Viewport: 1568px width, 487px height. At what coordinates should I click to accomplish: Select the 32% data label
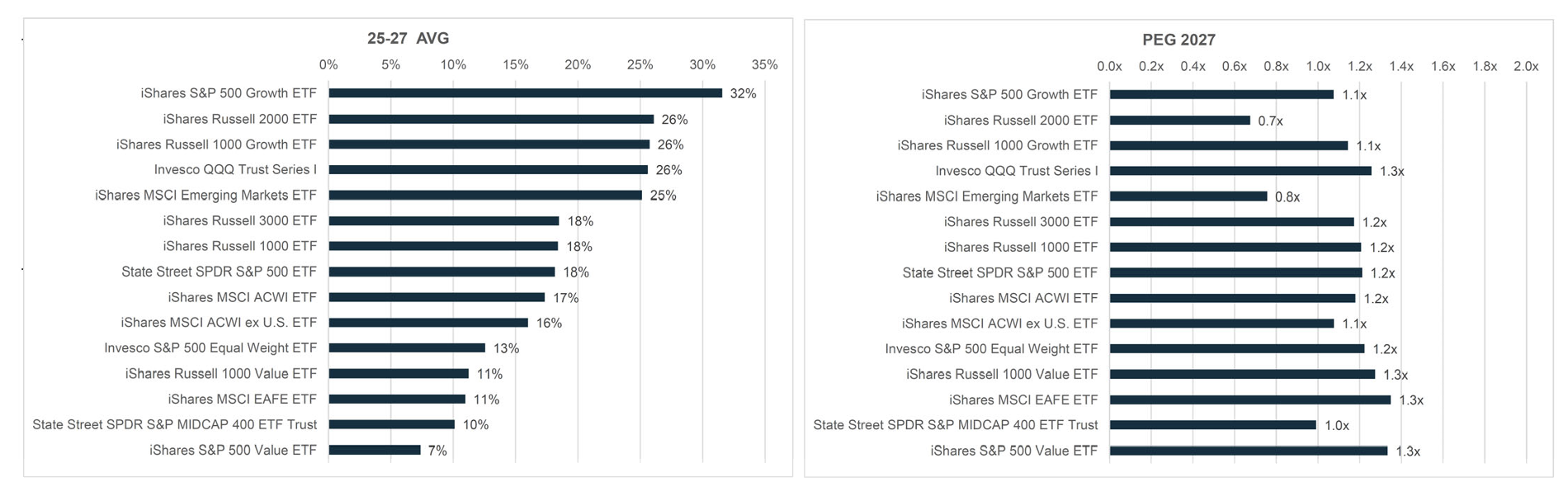(743, 94)
